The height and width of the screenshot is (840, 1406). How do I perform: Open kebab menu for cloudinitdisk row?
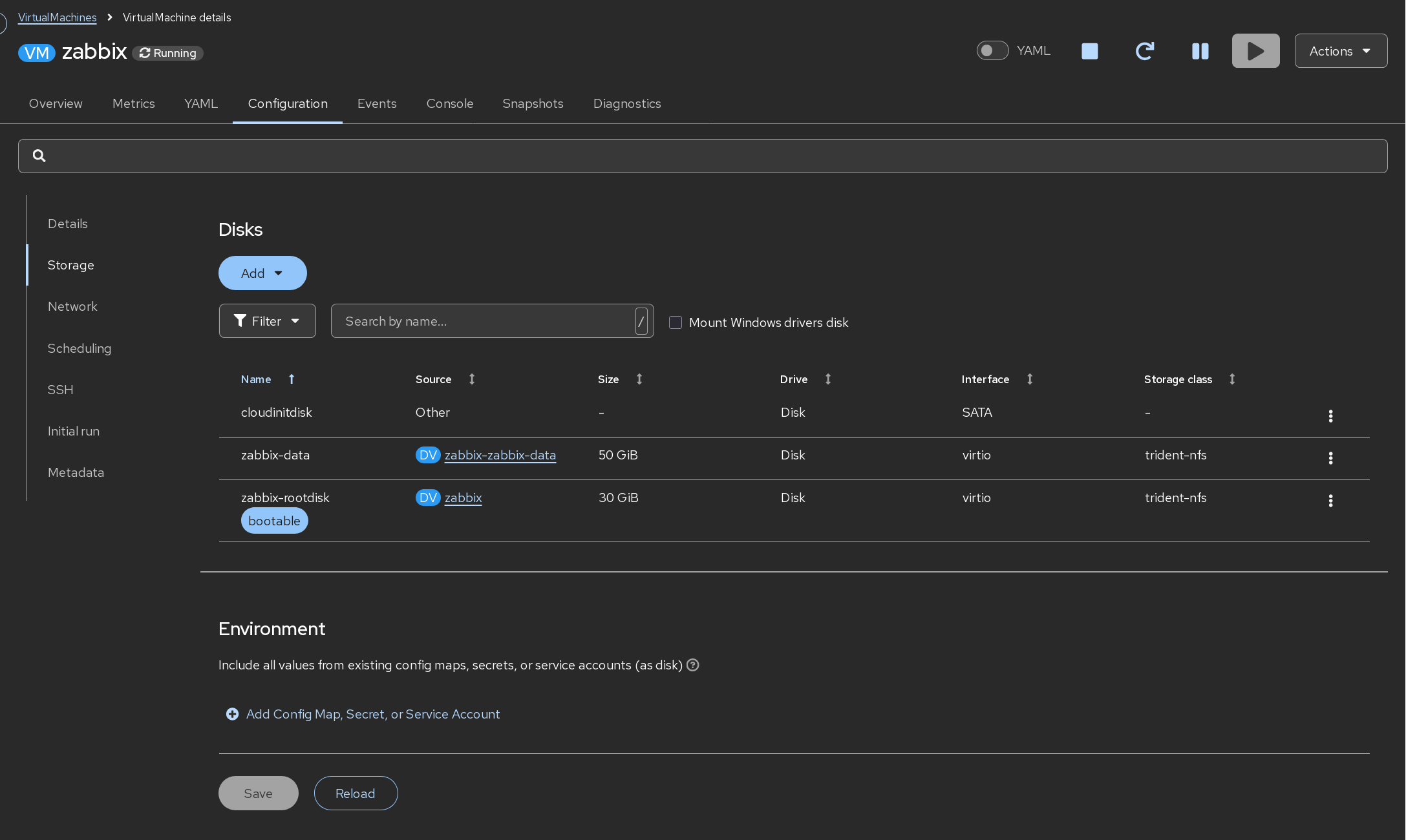(x=1330, y=416)
